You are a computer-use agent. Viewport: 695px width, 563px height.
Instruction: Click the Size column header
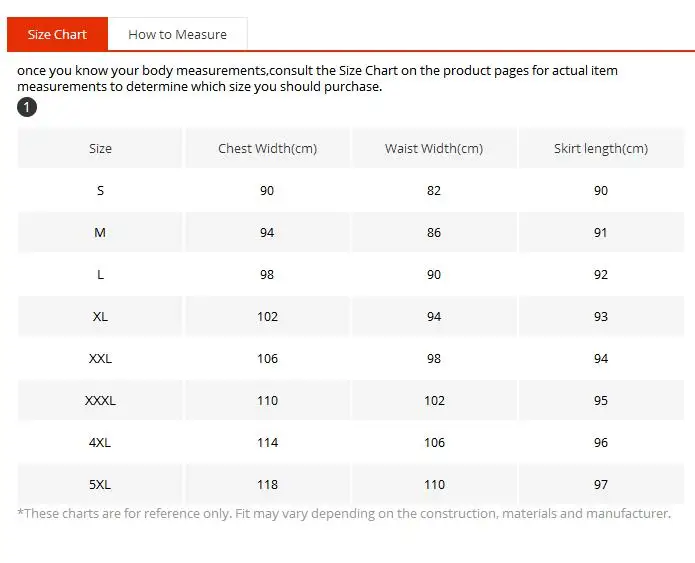100,148
